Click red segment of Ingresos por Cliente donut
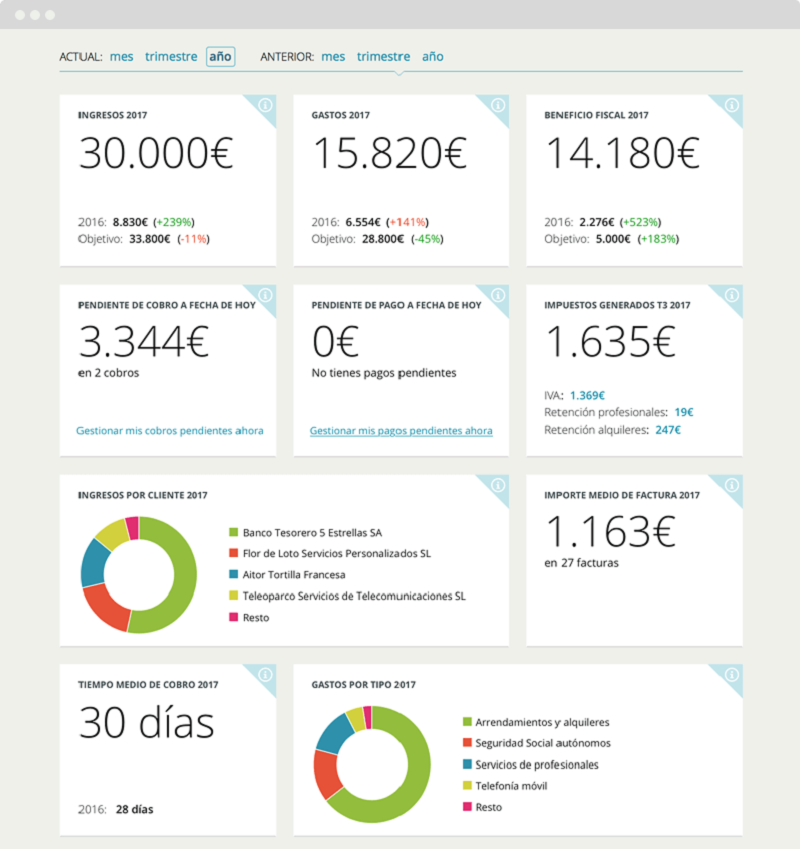 107,605
